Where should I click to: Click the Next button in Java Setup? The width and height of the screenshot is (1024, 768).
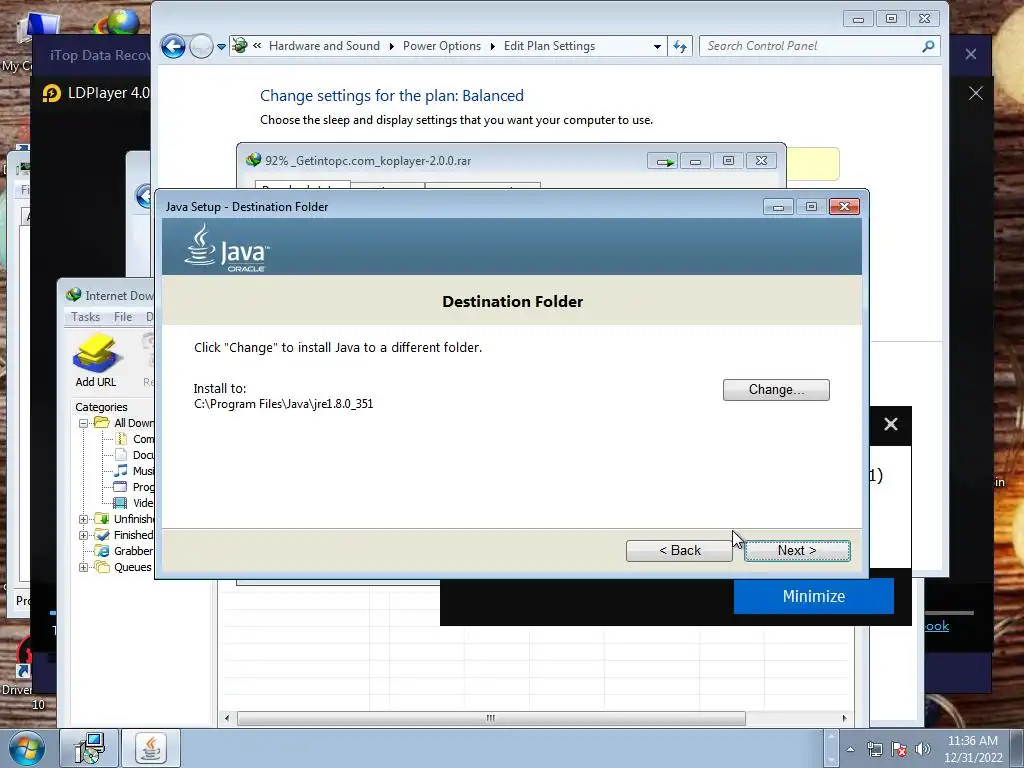pos(797,551)
